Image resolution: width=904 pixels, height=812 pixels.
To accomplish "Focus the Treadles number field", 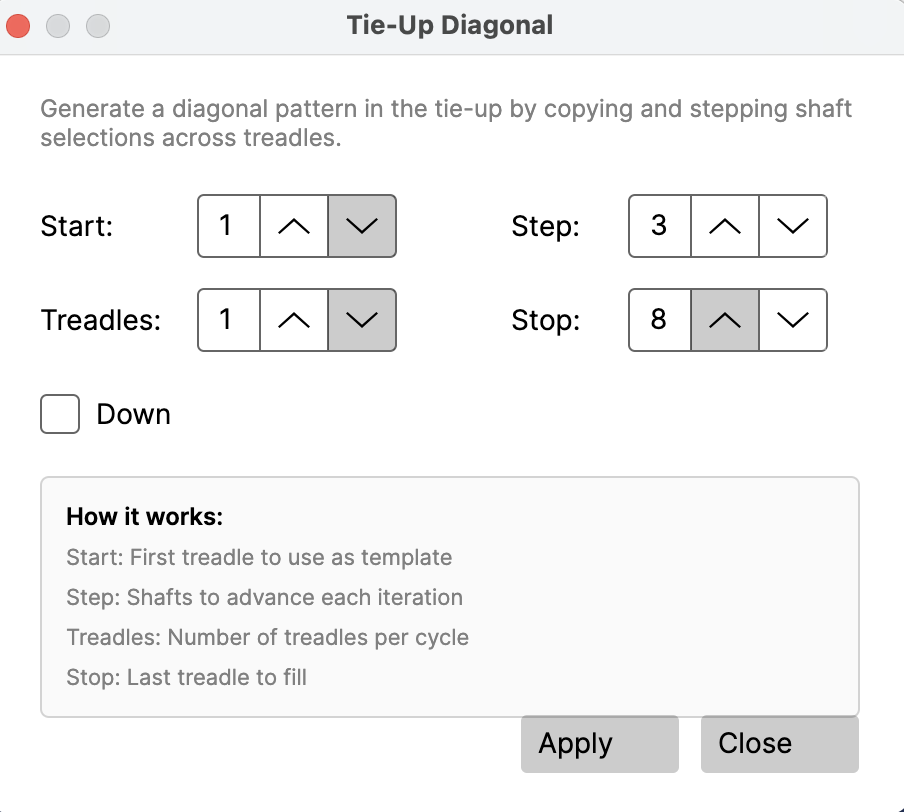I will pos(229,320).
